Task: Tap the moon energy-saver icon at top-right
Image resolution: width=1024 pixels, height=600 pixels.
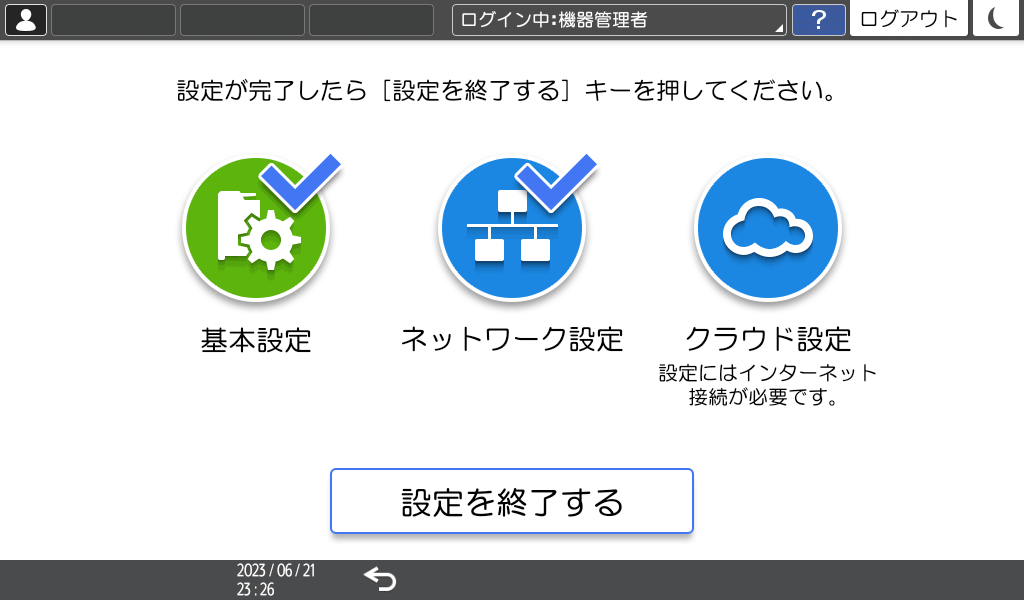Action: (x=995, y=19)
